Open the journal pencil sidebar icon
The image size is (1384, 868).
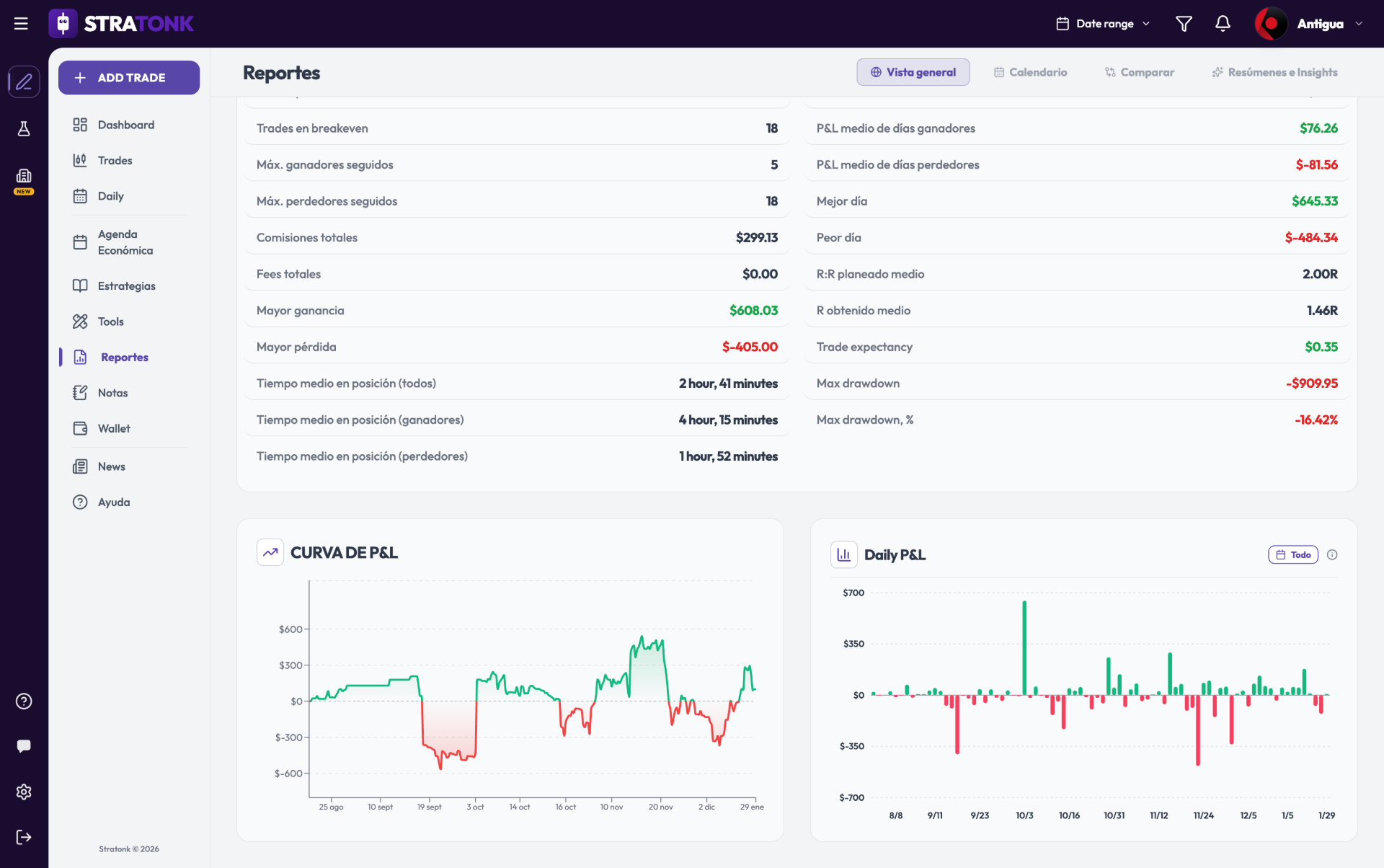pos(24,81)
